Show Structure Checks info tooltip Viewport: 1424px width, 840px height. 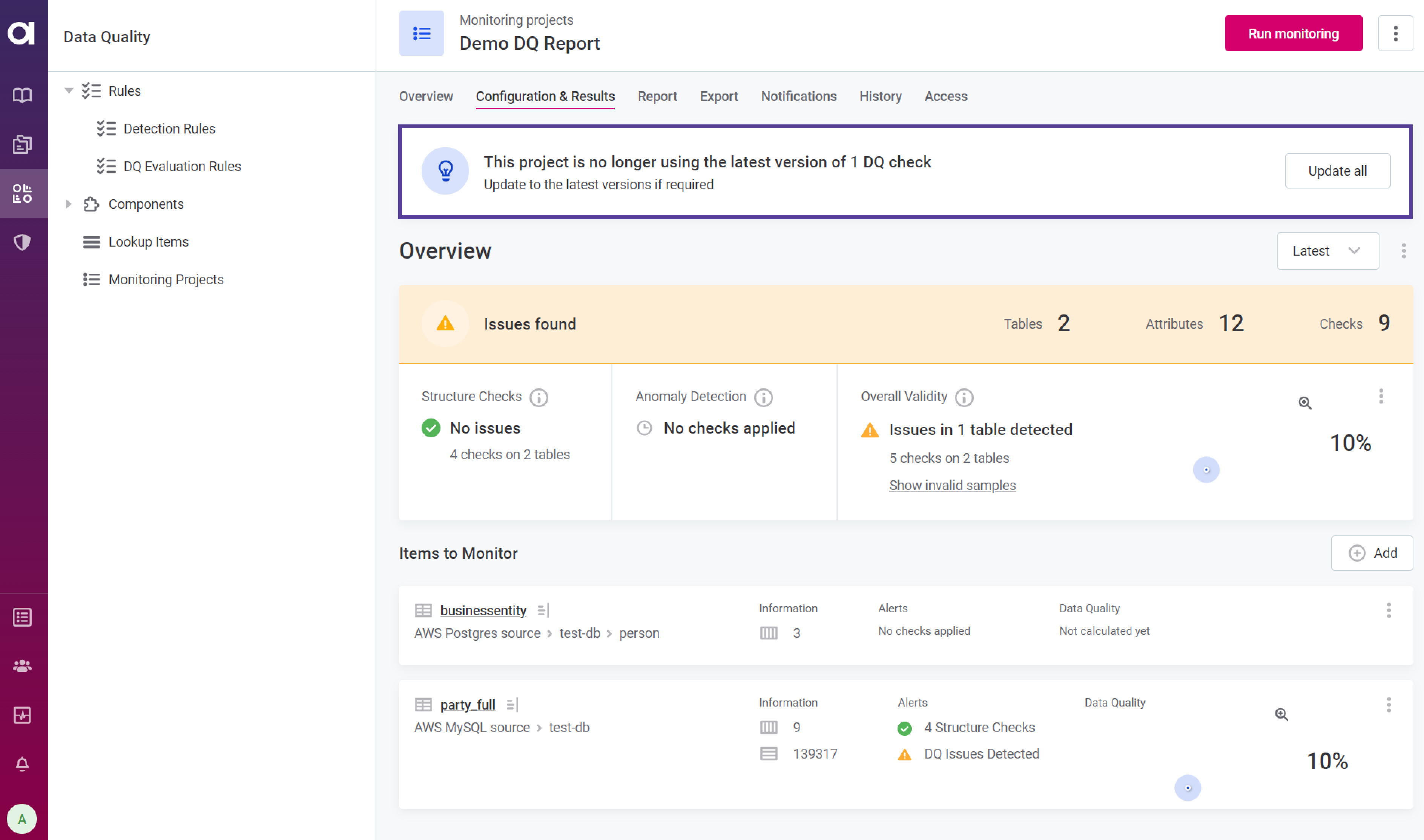tap(539, 397)
